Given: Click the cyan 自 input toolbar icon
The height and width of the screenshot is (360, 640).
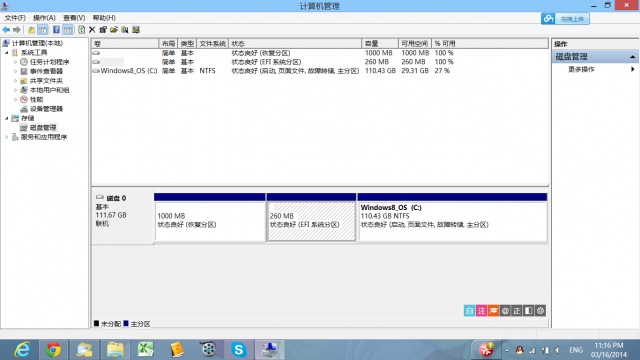Looking at the screenshot, I should click(469, 311).
